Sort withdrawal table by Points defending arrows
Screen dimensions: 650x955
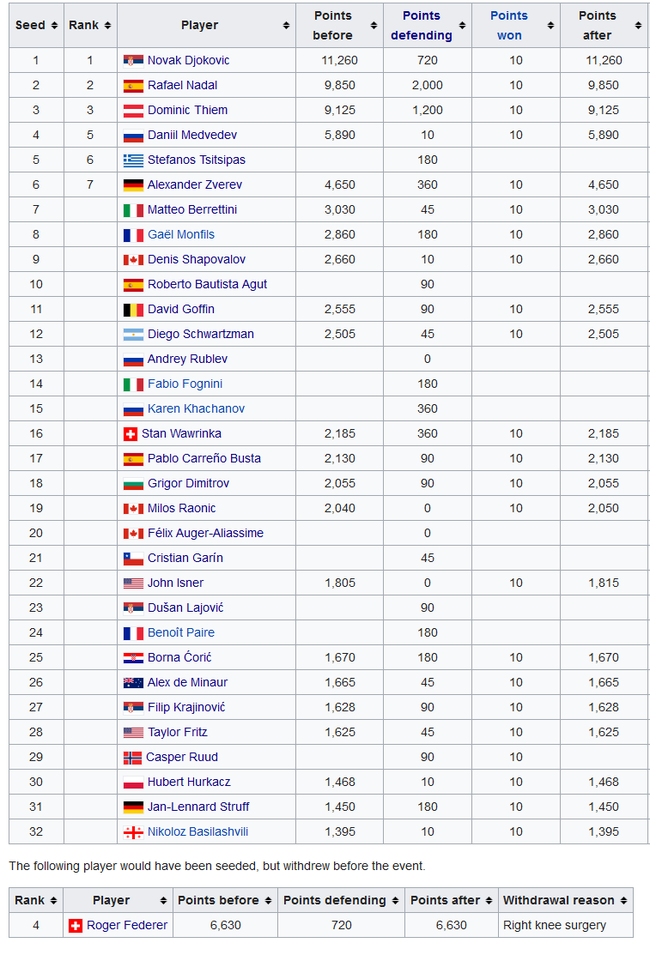coord(395,901)
